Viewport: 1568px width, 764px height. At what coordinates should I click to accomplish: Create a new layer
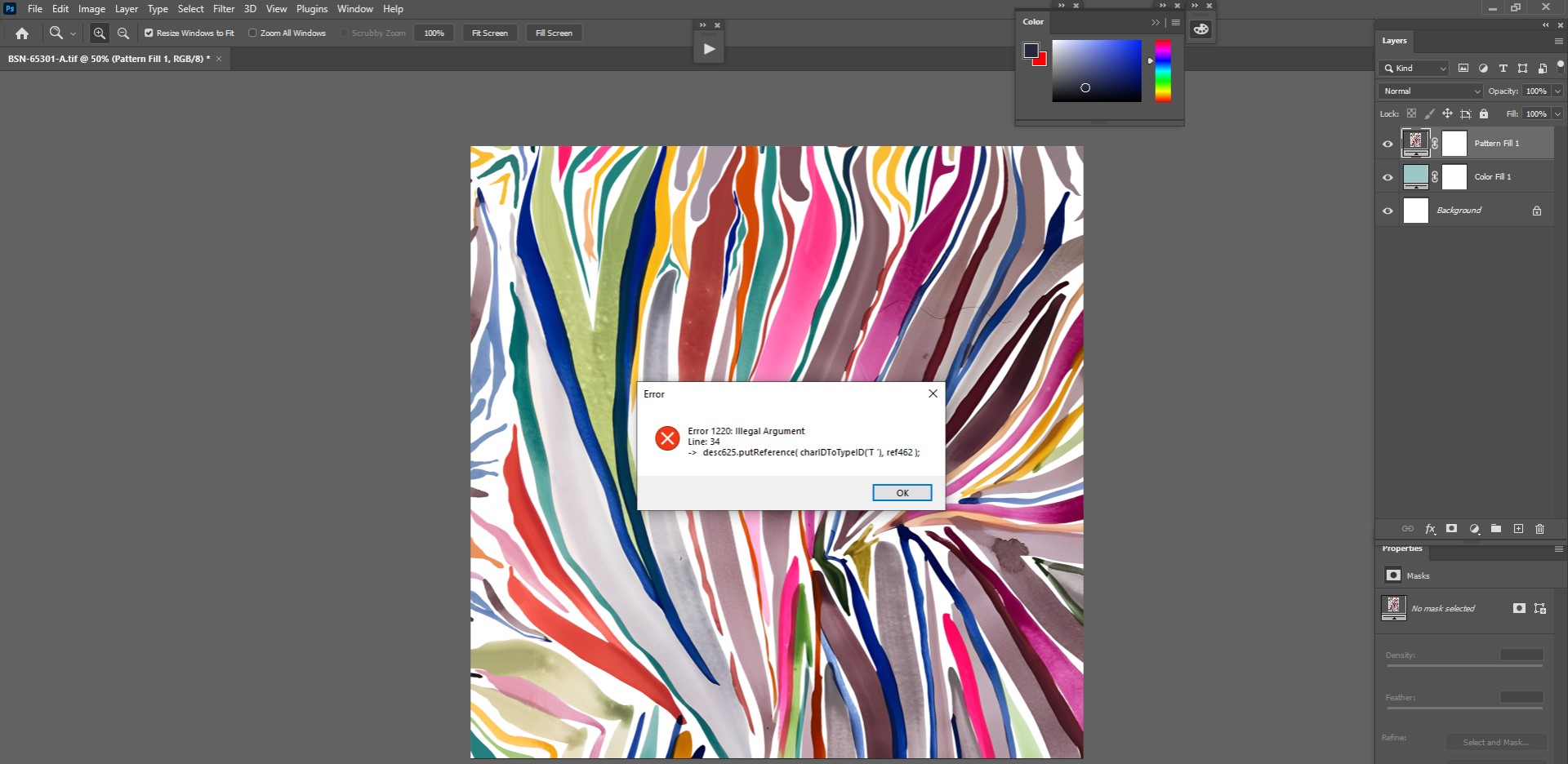[1518, 529]
